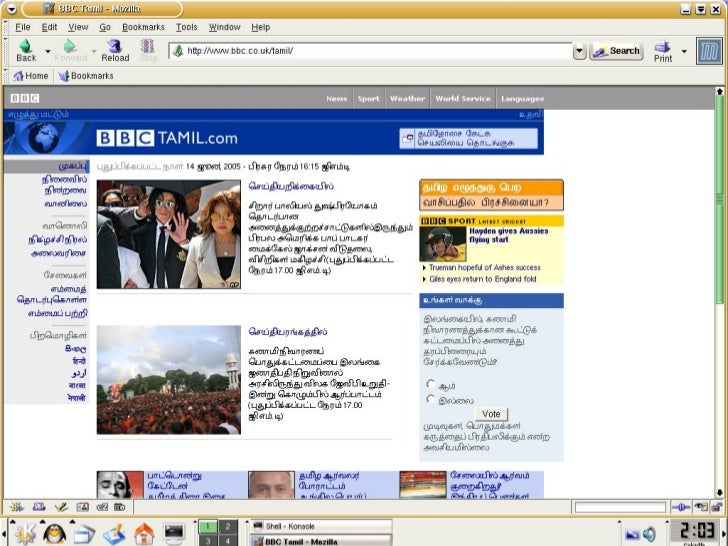Click the News link in the BBC top bar
Viewport: 728px width, 546px height.
(337, 98)
